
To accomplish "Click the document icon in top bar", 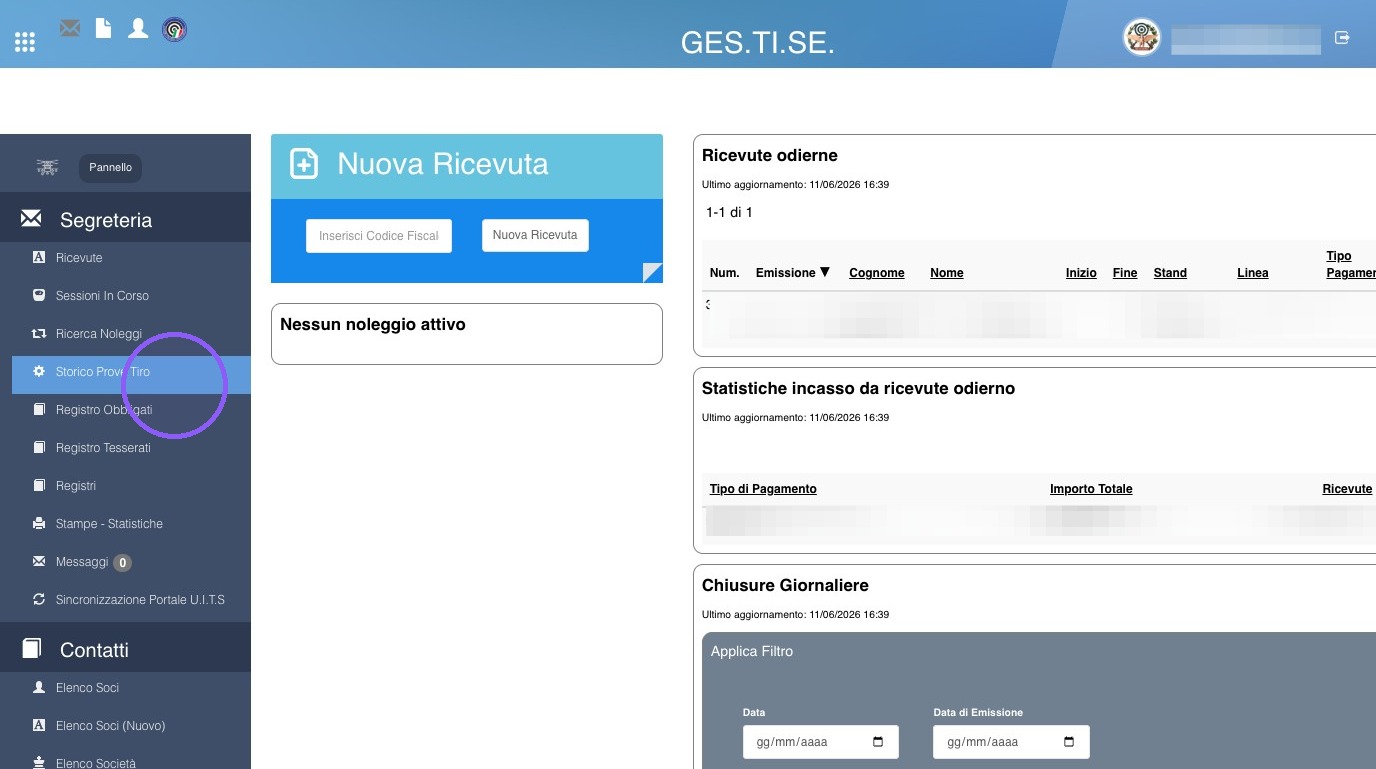I will click(103, 28).
